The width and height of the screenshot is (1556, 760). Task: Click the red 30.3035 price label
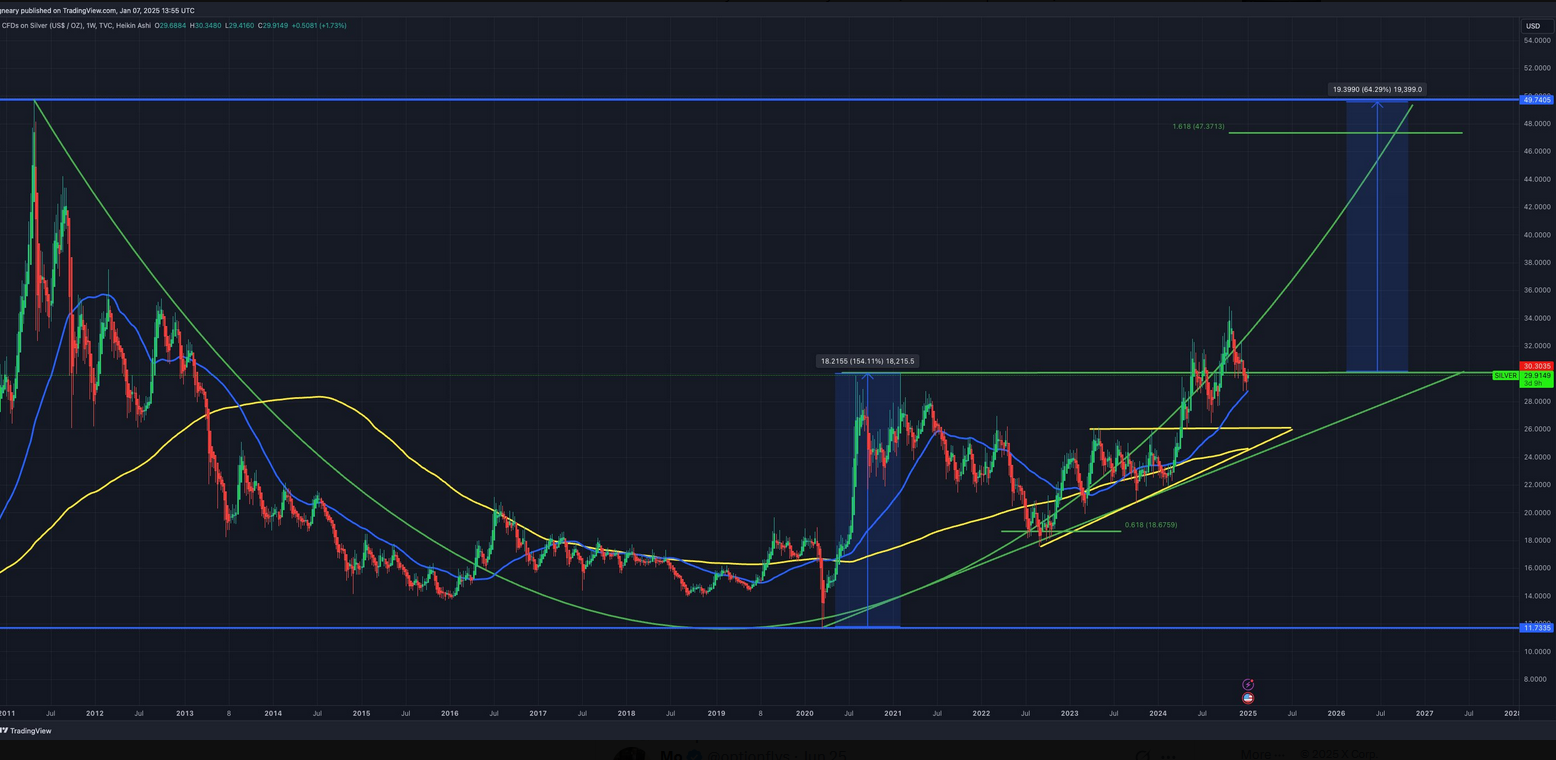point(1536,367)
